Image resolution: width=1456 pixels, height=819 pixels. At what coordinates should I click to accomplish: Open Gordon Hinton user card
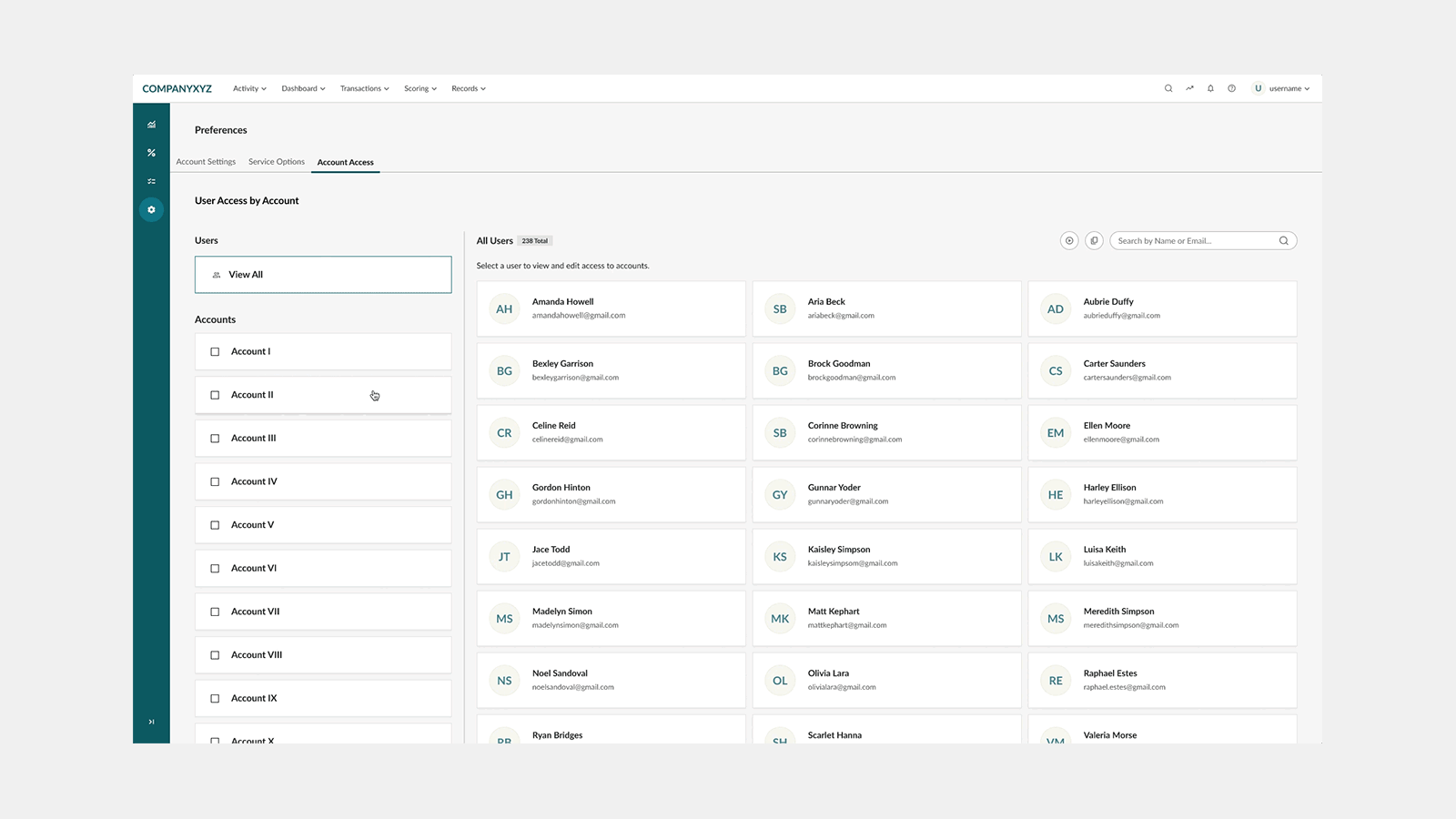pyautogui.click(x=611, y=494)
